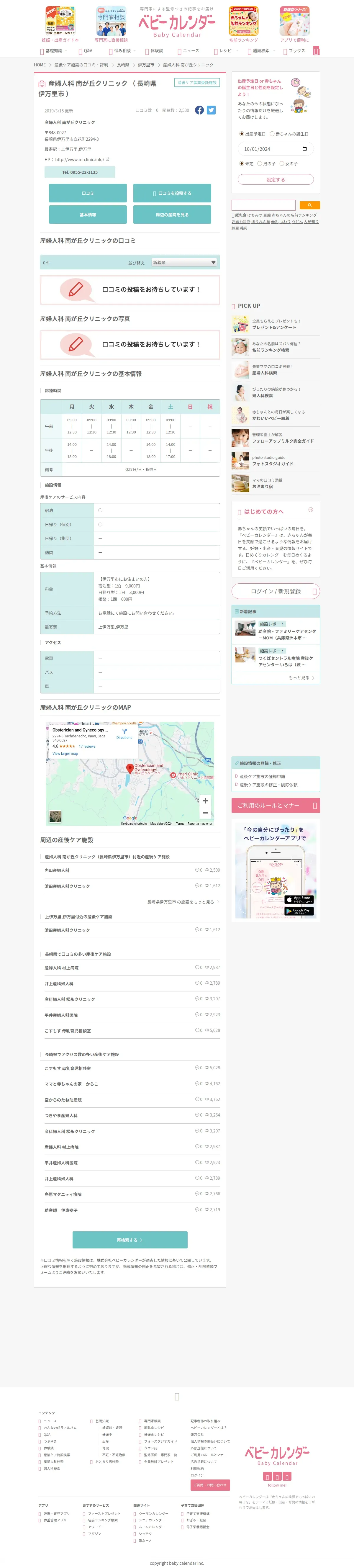
Task: Open the アプリで便利に banner icon
Action: point(294,21)
